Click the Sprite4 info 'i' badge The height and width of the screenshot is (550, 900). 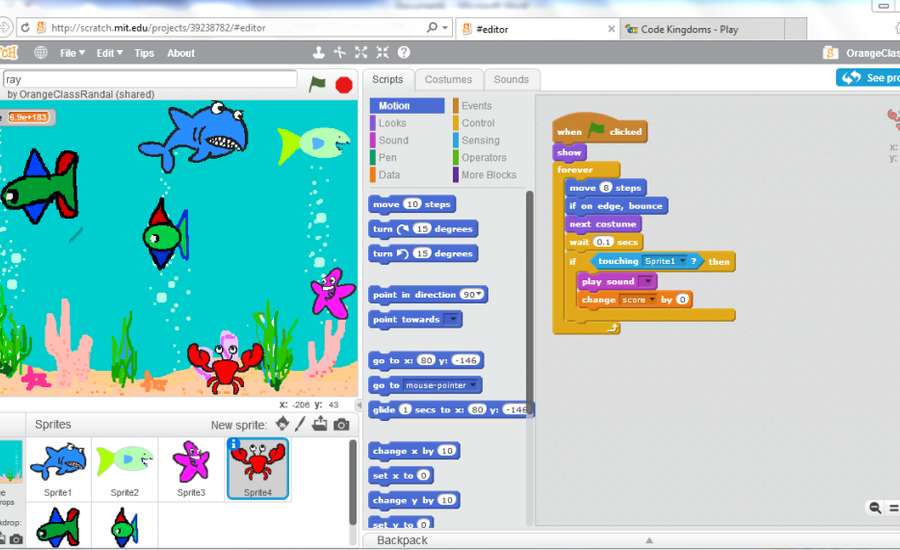[234, 444]
